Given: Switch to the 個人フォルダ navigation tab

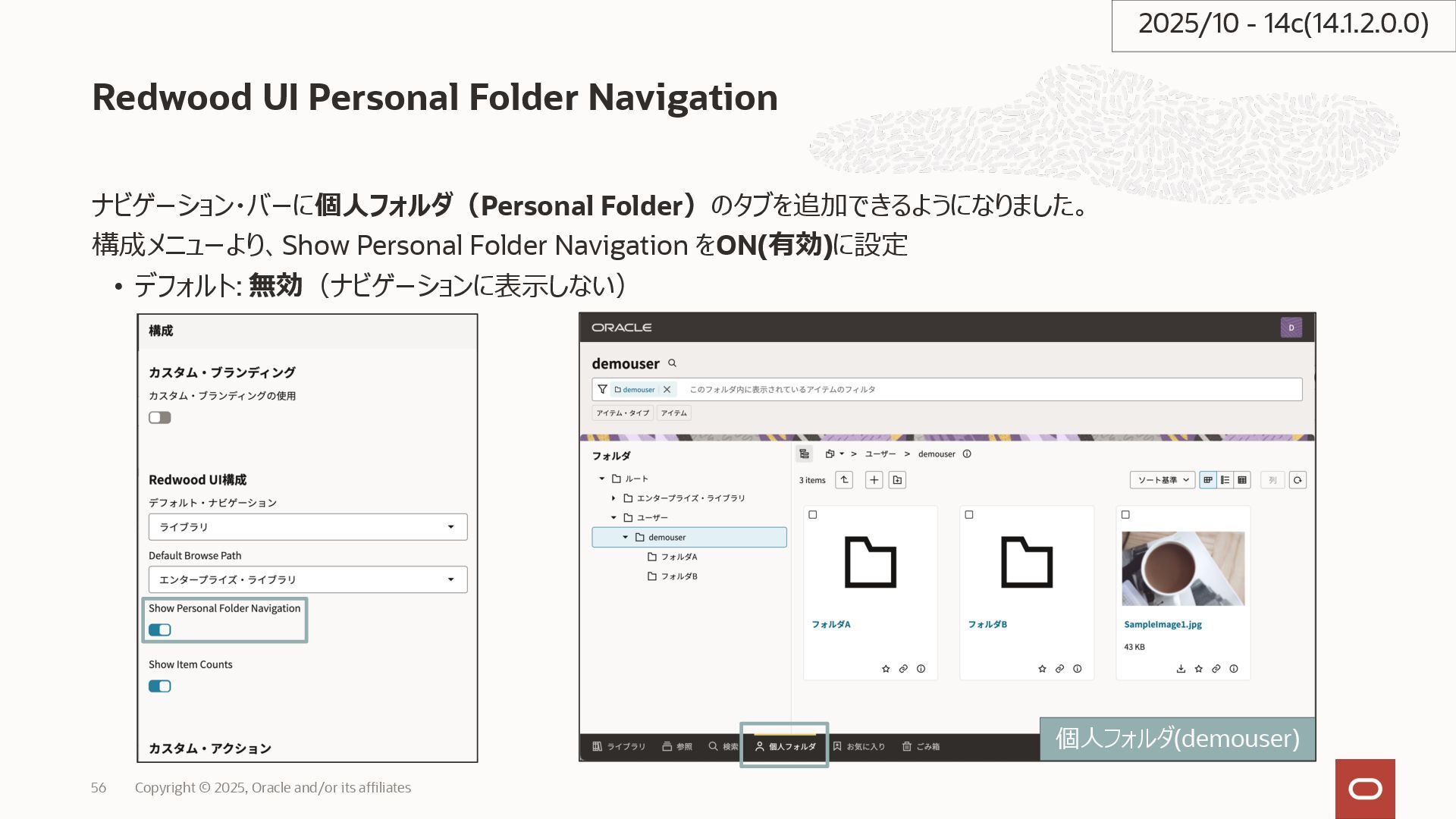Looking at the screenshot, I should 785,746.
